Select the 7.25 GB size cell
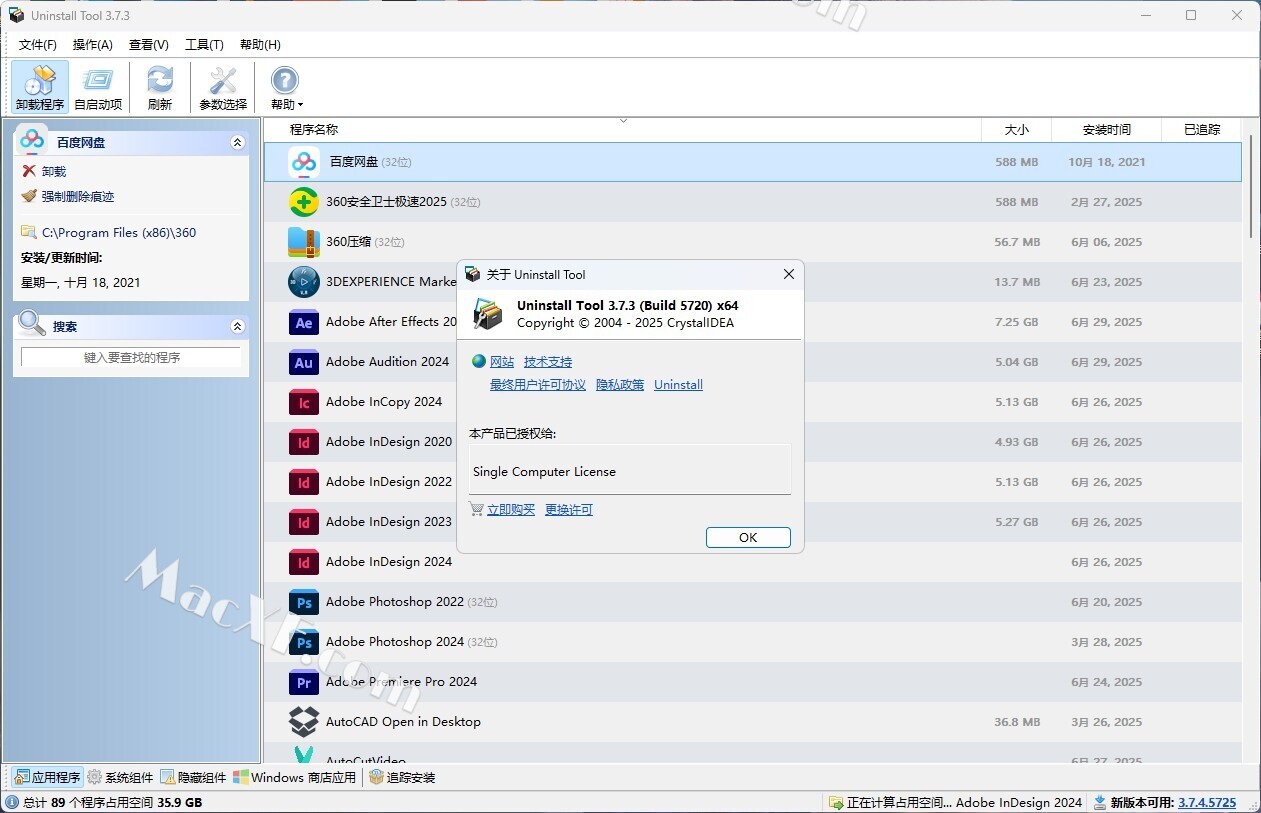 [1017, 322]
